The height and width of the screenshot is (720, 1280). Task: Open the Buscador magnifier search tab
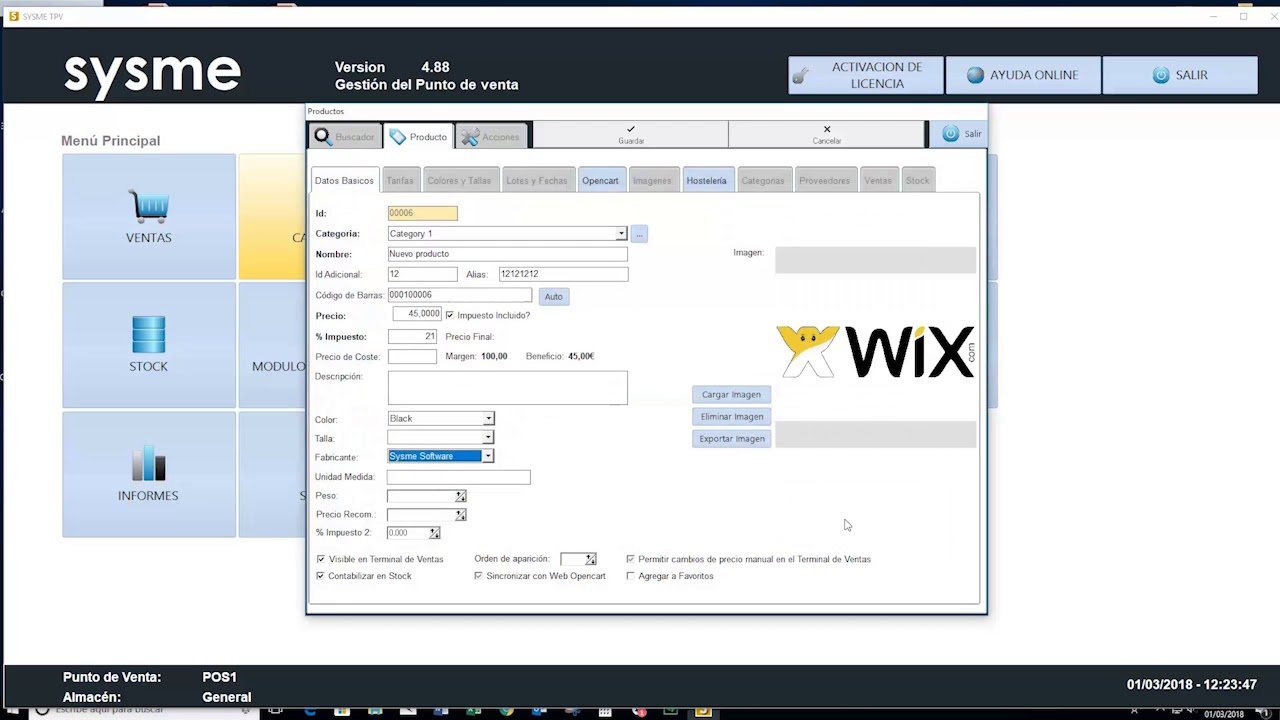point(345,136)
